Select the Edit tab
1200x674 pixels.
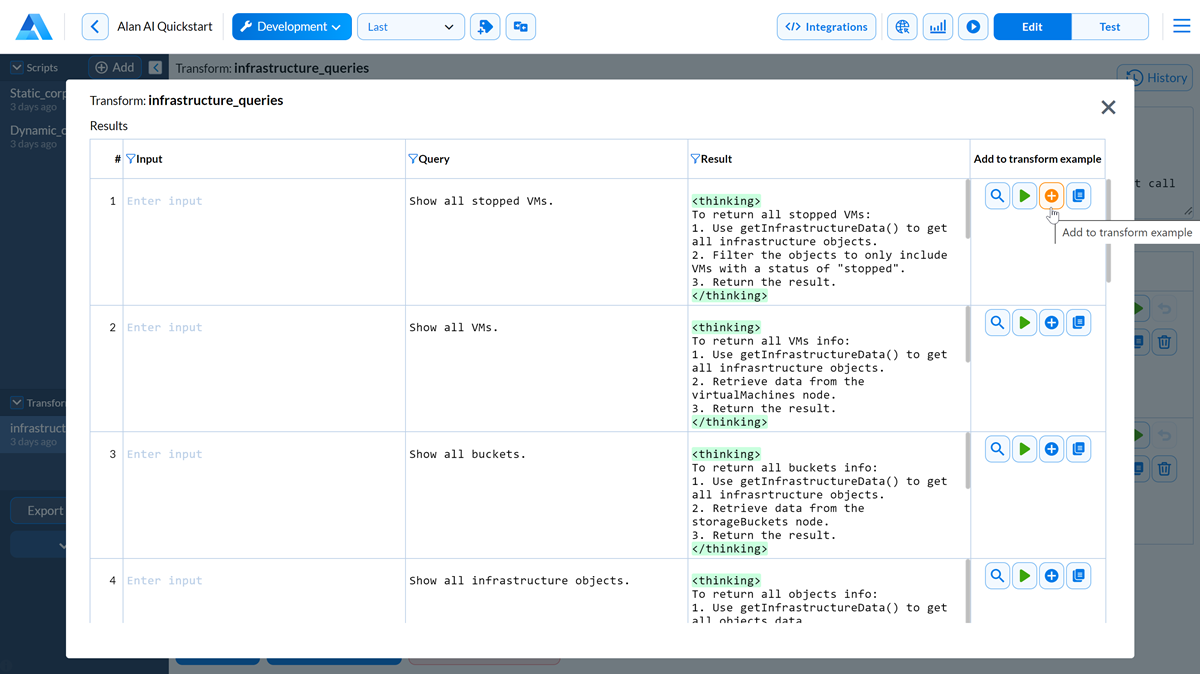pos(1032,27)
